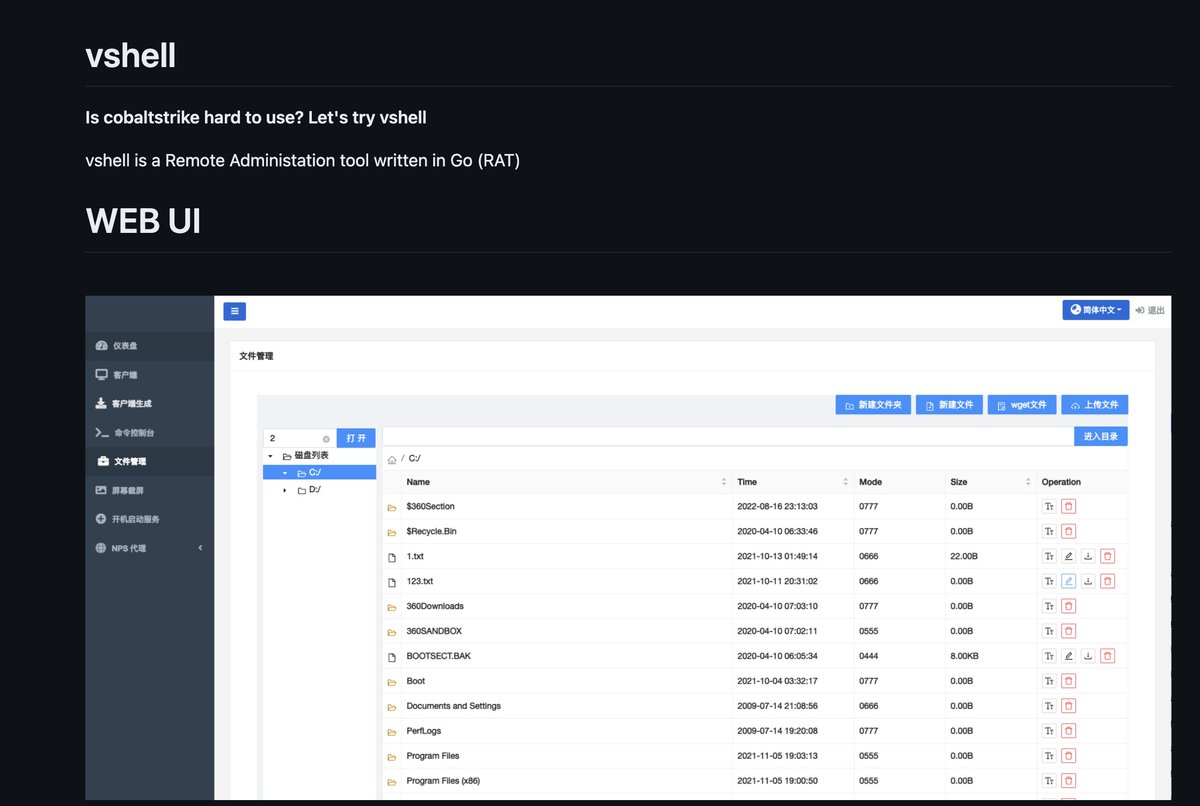Click the 进入目录 enter directory button
This screenshot has width=1200, height=806.
[1100, 436]
